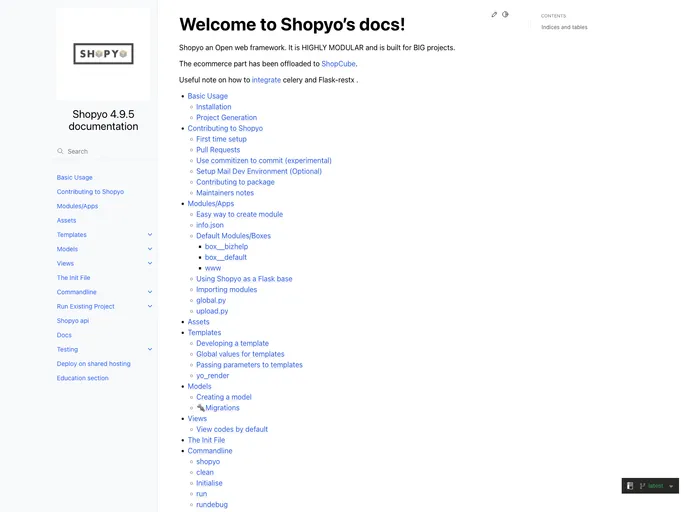Open the Importing modules link

[226, 290]
